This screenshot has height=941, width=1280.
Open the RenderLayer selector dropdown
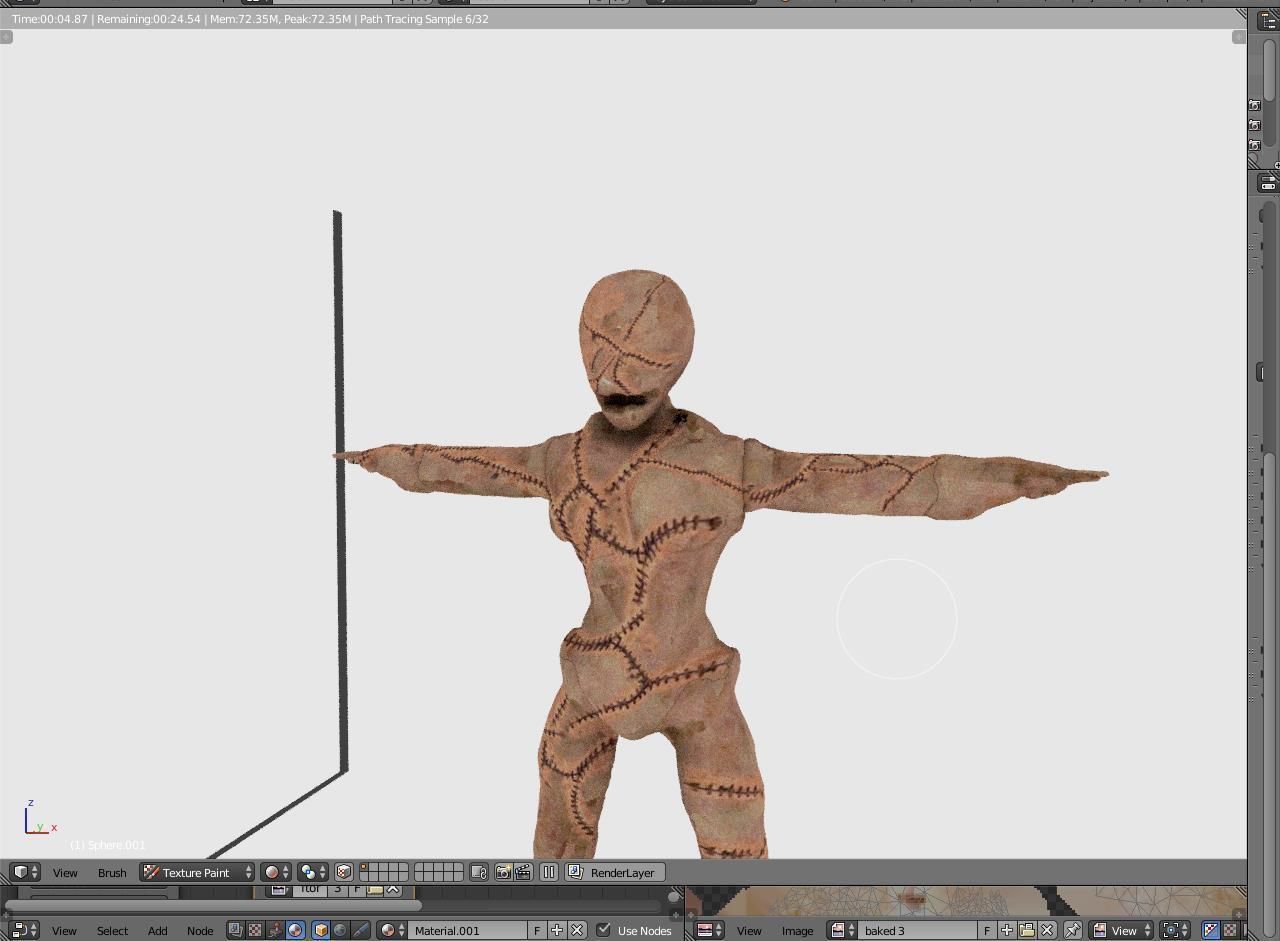(x=615, y=872)
